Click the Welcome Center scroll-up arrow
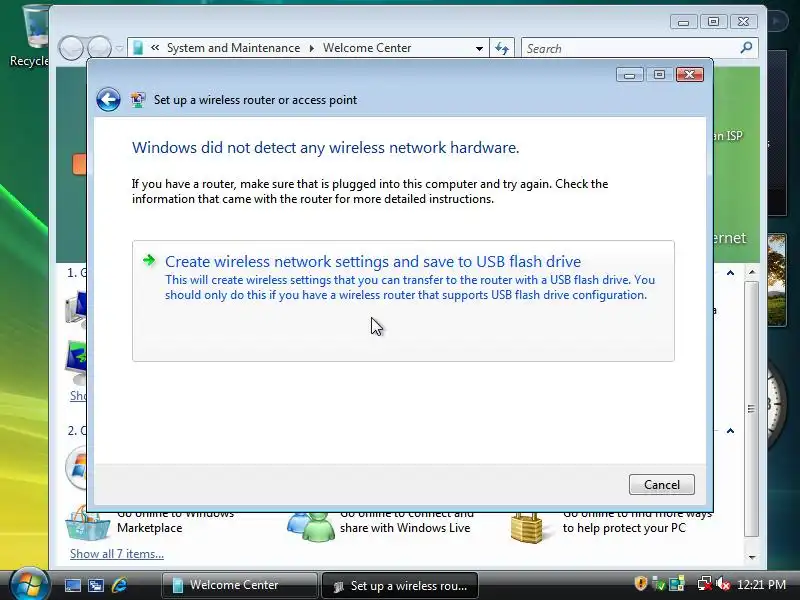Viewport: 800px width, 600px height. click(752, 273)
